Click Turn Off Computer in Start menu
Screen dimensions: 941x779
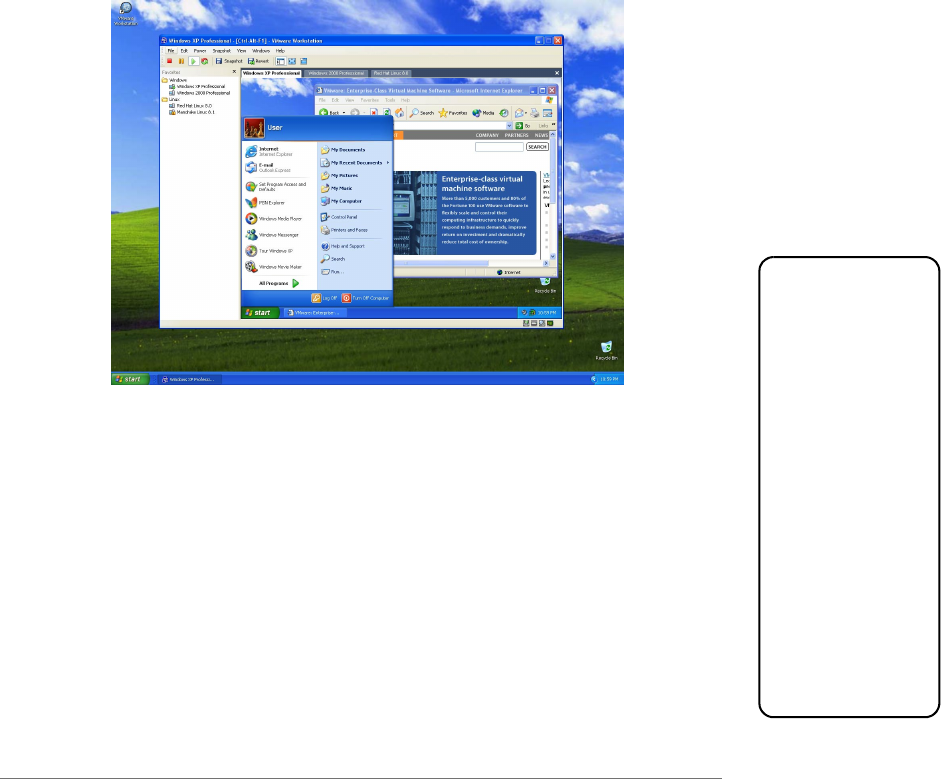(x=365, y=298)
